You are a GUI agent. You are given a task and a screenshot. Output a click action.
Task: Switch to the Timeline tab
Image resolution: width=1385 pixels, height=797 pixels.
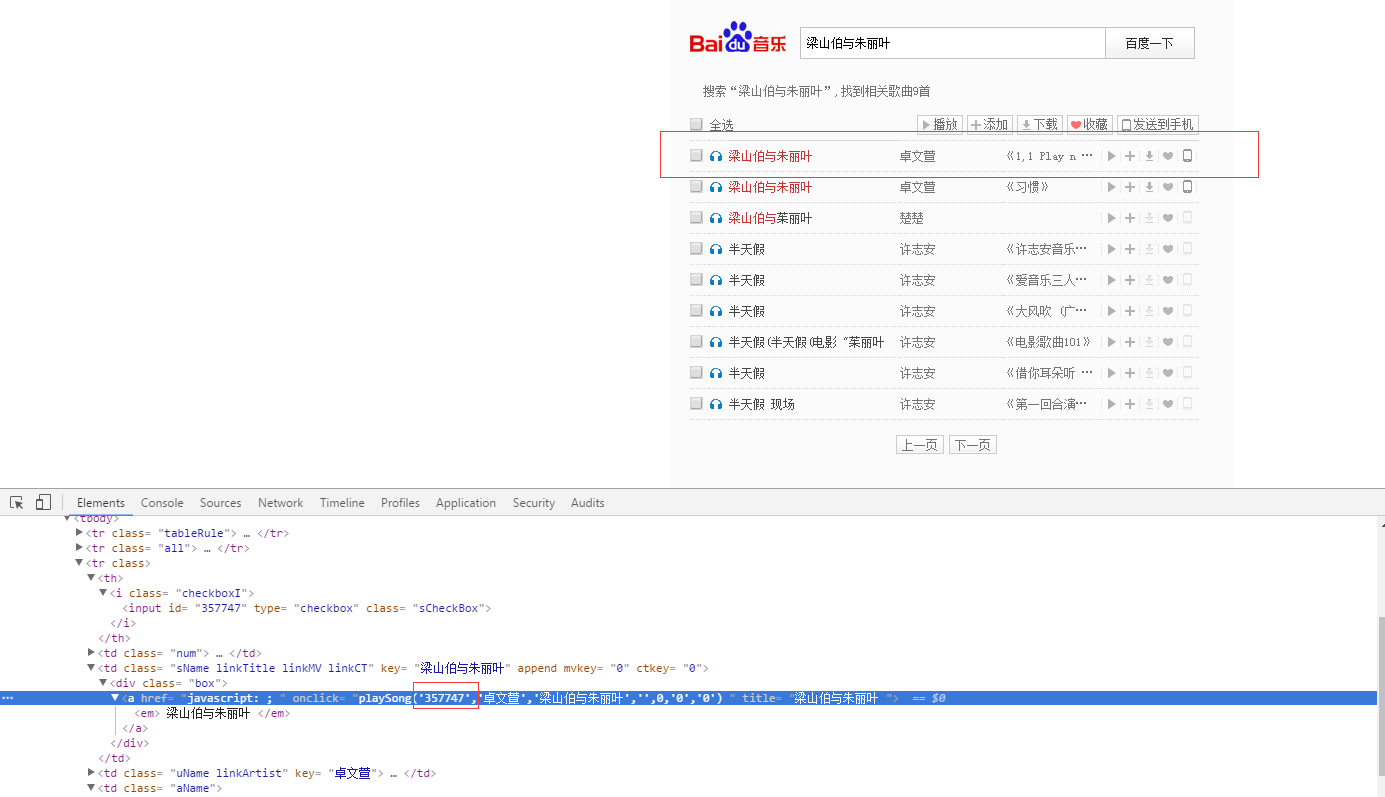(342, 503)
